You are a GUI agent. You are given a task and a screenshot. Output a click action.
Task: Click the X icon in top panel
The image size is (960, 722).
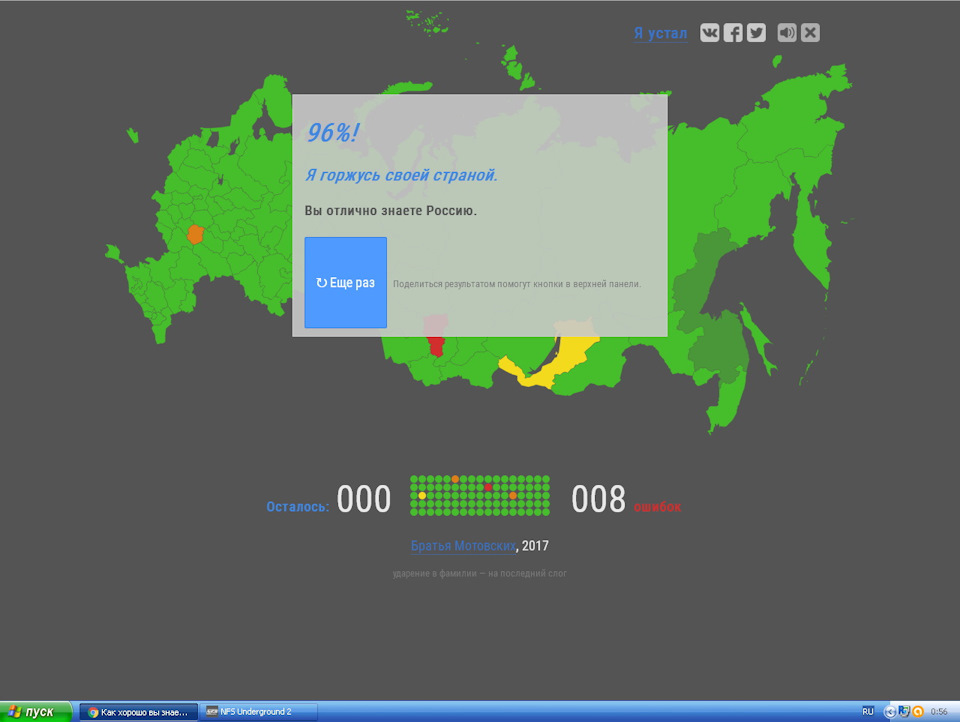pyautogui.click(x=810, y=33)
